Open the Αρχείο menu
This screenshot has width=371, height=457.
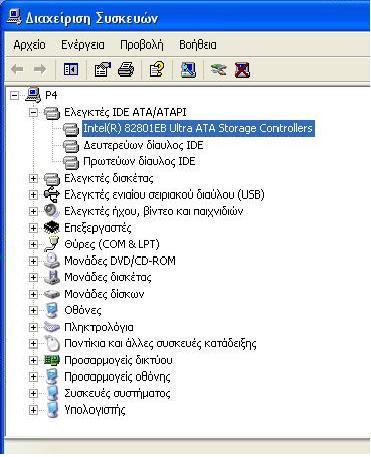click(29, 45)
